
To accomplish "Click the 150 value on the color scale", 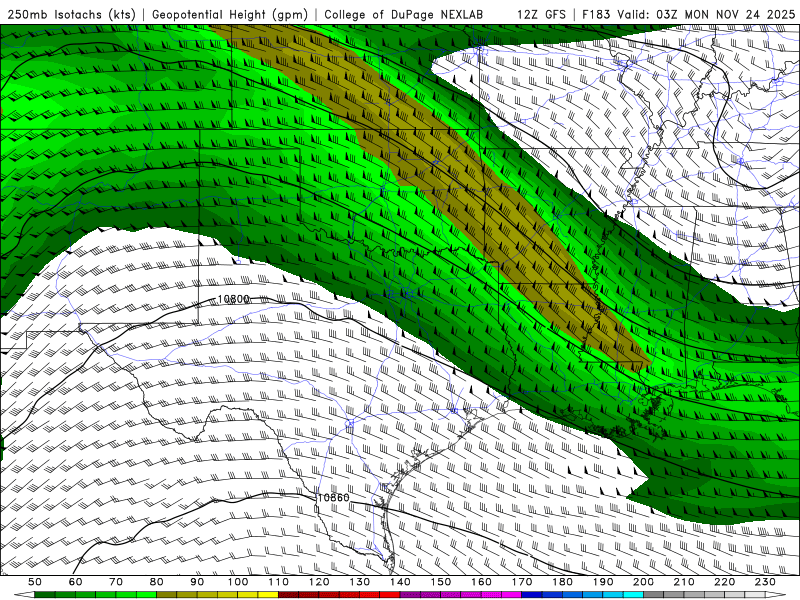I will [x=441, y=582].
